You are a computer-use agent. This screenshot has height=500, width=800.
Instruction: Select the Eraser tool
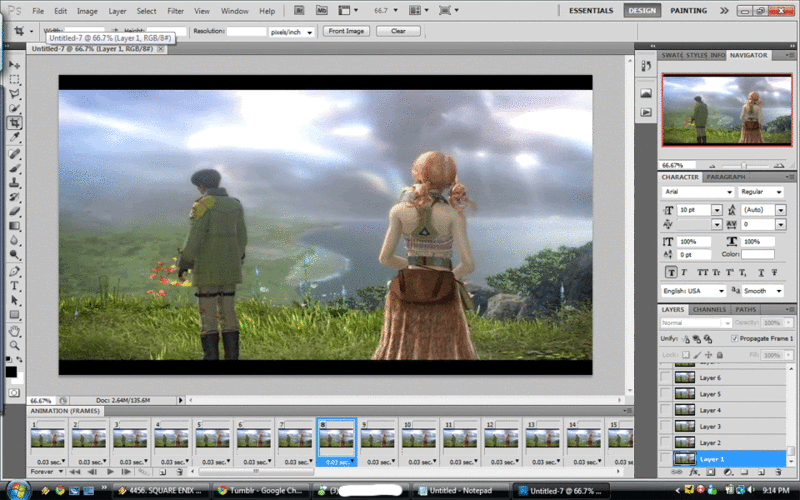[x=14, y=211]
